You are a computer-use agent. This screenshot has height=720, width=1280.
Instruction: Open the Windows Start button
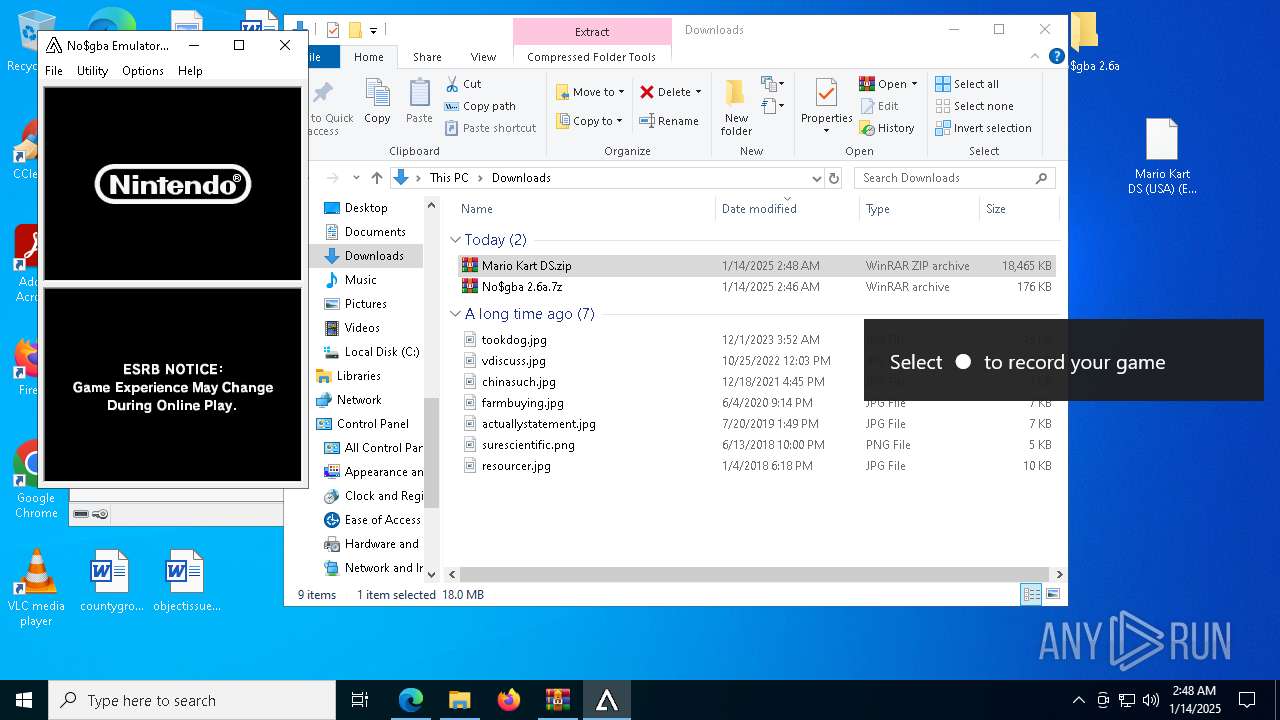(x=24, y=700)
